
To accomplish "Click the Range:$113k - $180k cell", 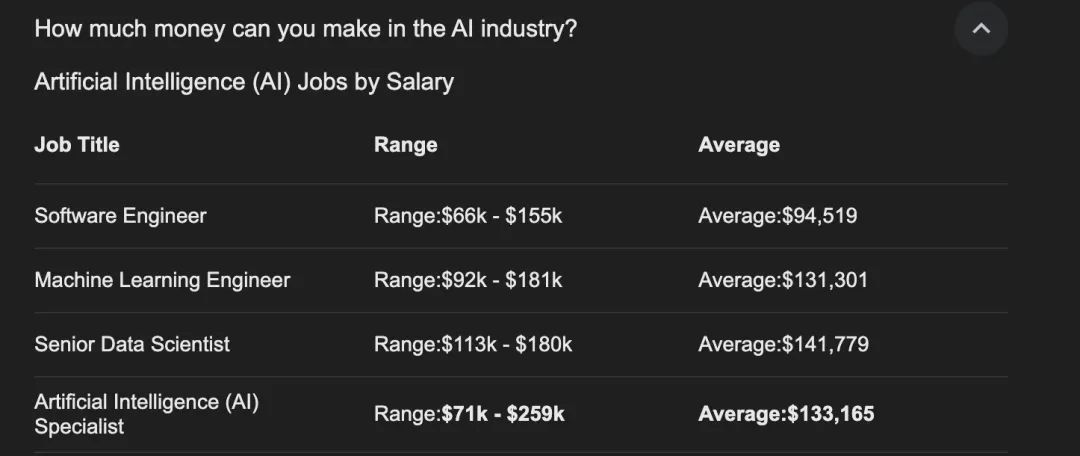I will tap(473, 344).
